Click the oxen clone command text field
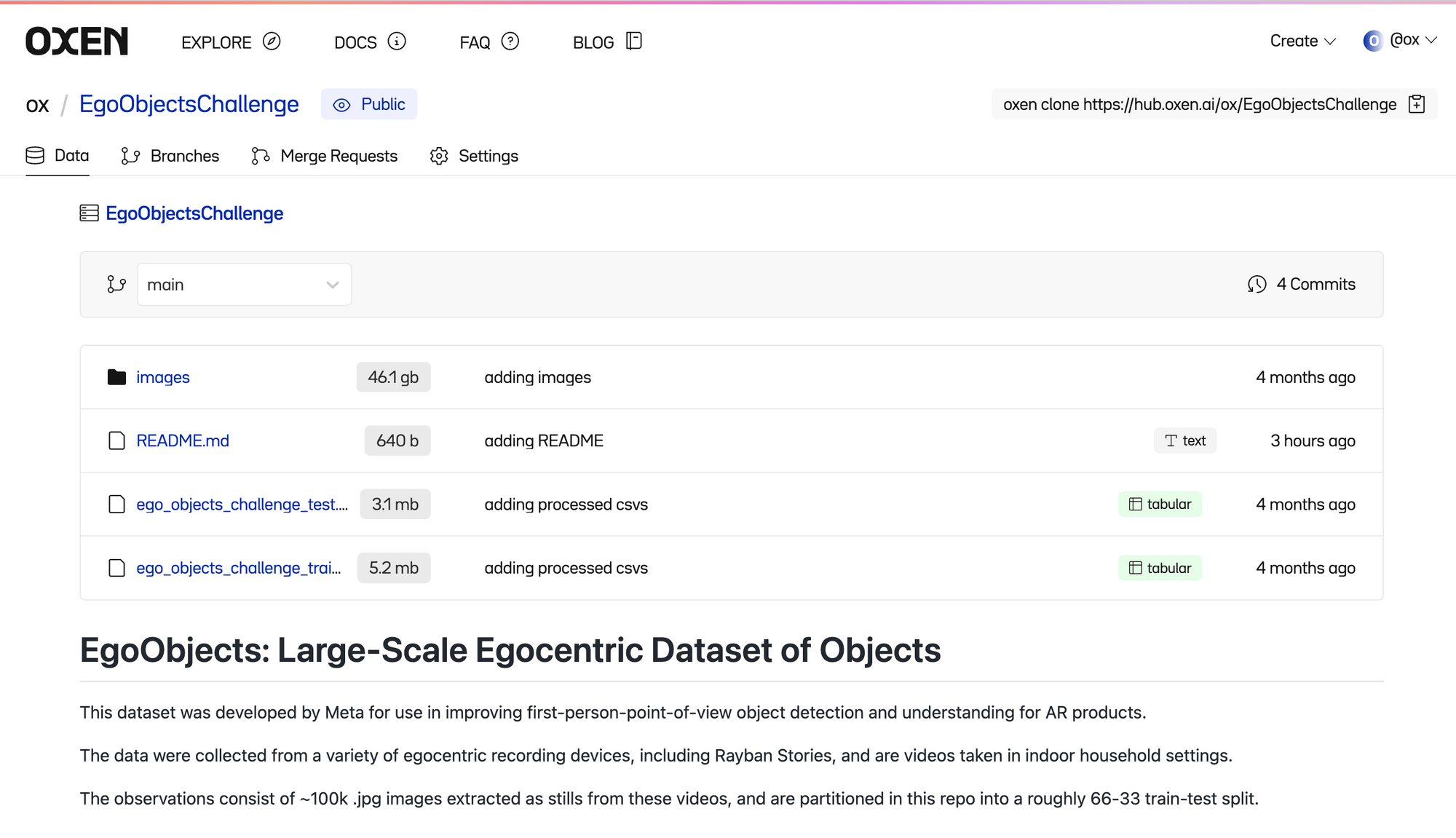Viewport: 1456px width, 838px height. (x=1199, y=104)
